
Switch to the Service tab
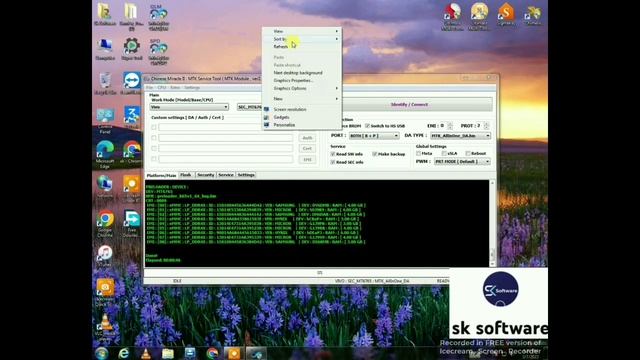click(226, 175)
